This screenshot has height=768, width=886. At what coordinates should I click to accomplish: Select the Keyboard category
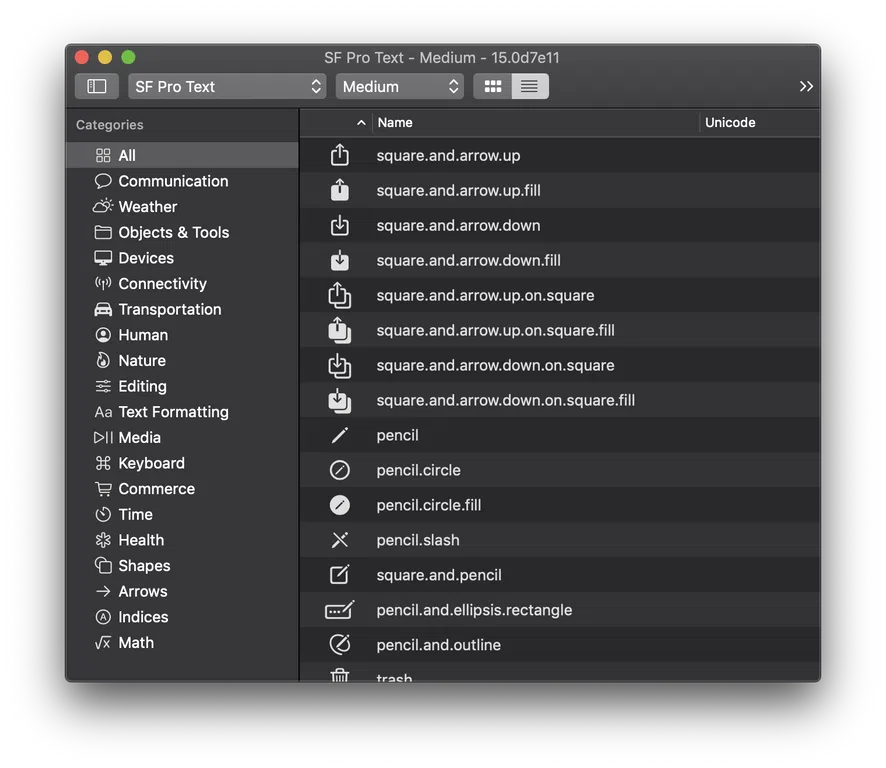[x=183, y=463]
